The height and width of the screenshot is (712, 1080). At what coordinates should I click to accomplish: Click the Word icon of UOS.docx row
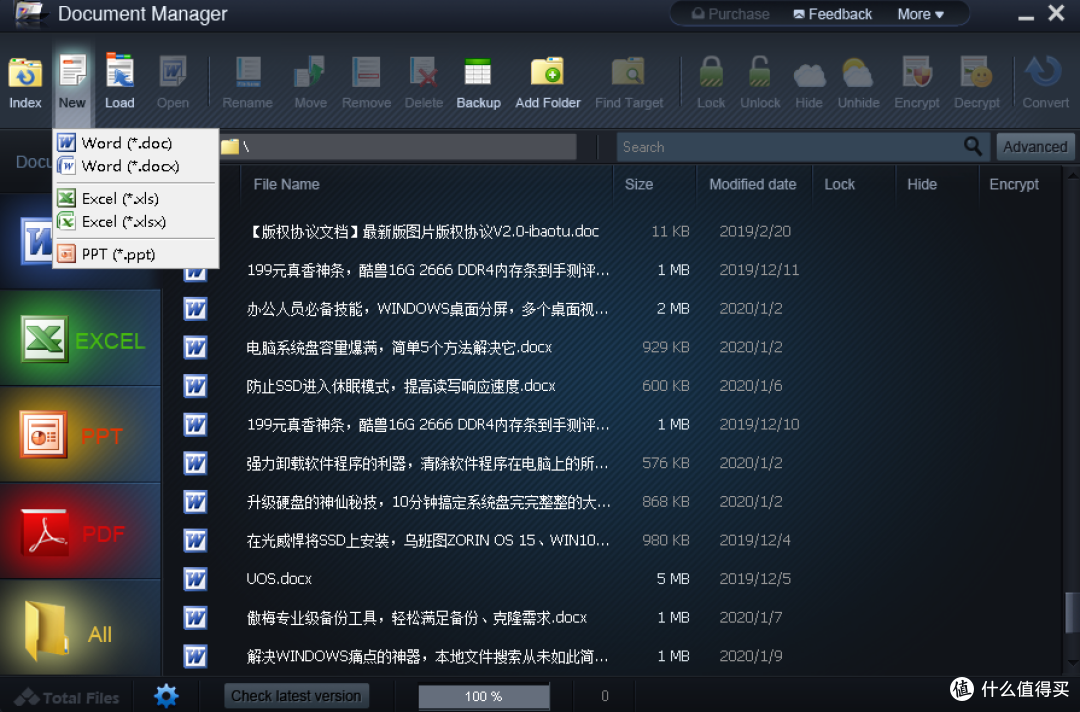click(196, 579)
